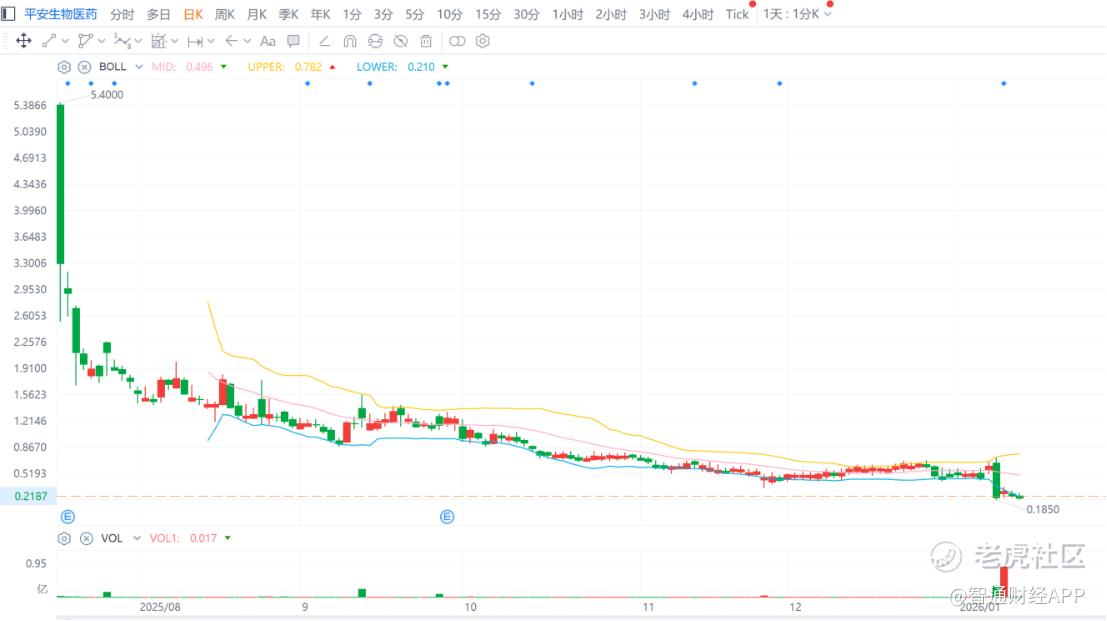The width and height of the screenshot is (1107, 621).
Task: Select the Aa text annotation tool
Action: click(268, 41)
